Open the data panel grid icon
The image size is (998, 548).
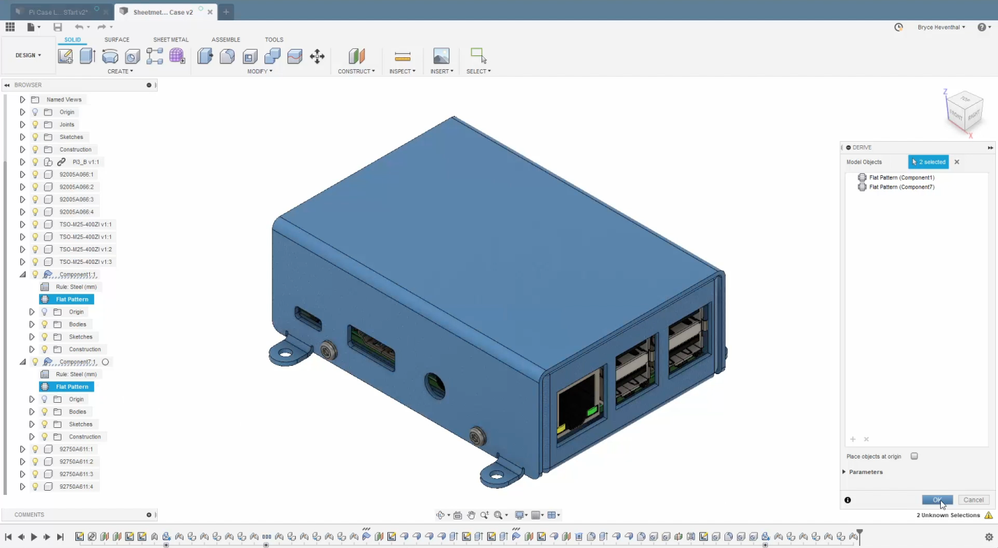(x=10, y=27)
